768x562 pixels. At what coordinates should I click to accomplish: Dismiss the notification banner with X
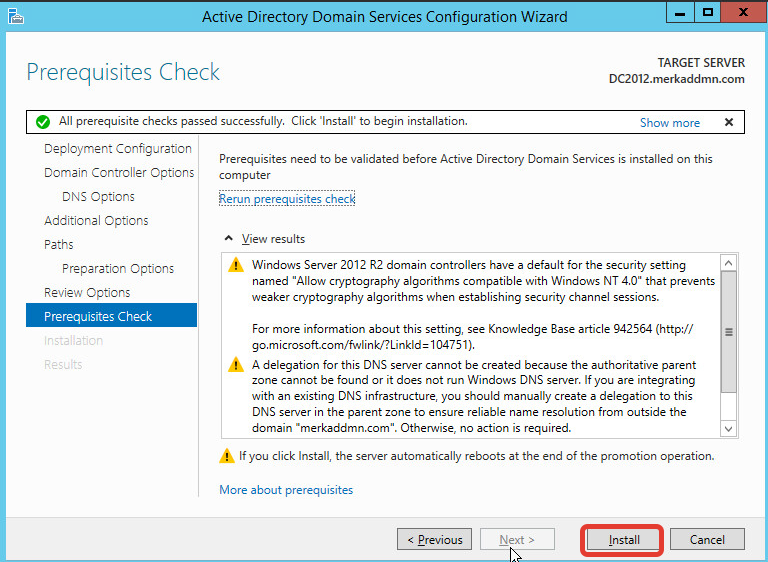pyautogui.click(x=729, y=122)
